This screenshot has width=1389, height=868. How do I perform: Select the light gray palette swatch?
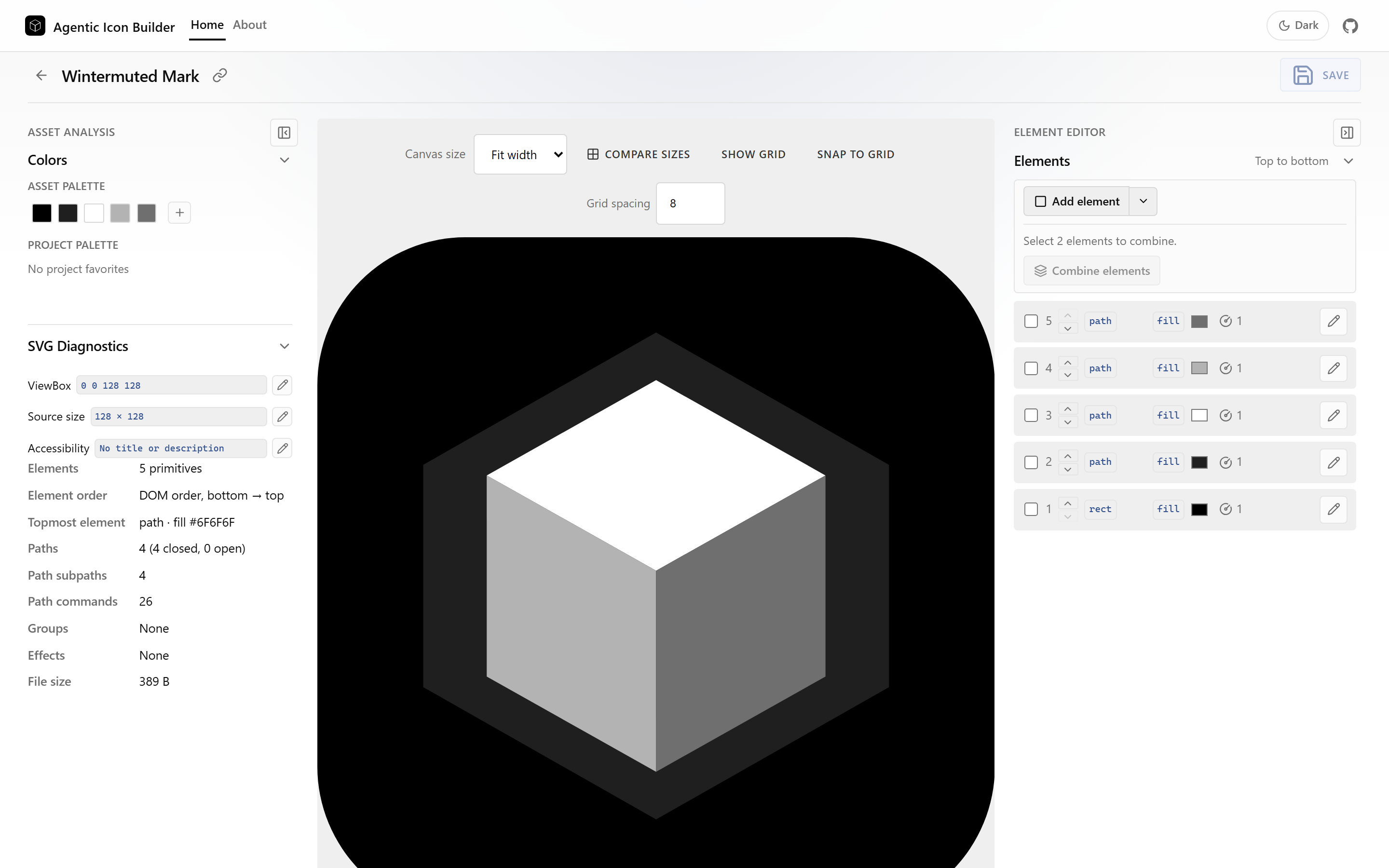[x=120, y=213]
